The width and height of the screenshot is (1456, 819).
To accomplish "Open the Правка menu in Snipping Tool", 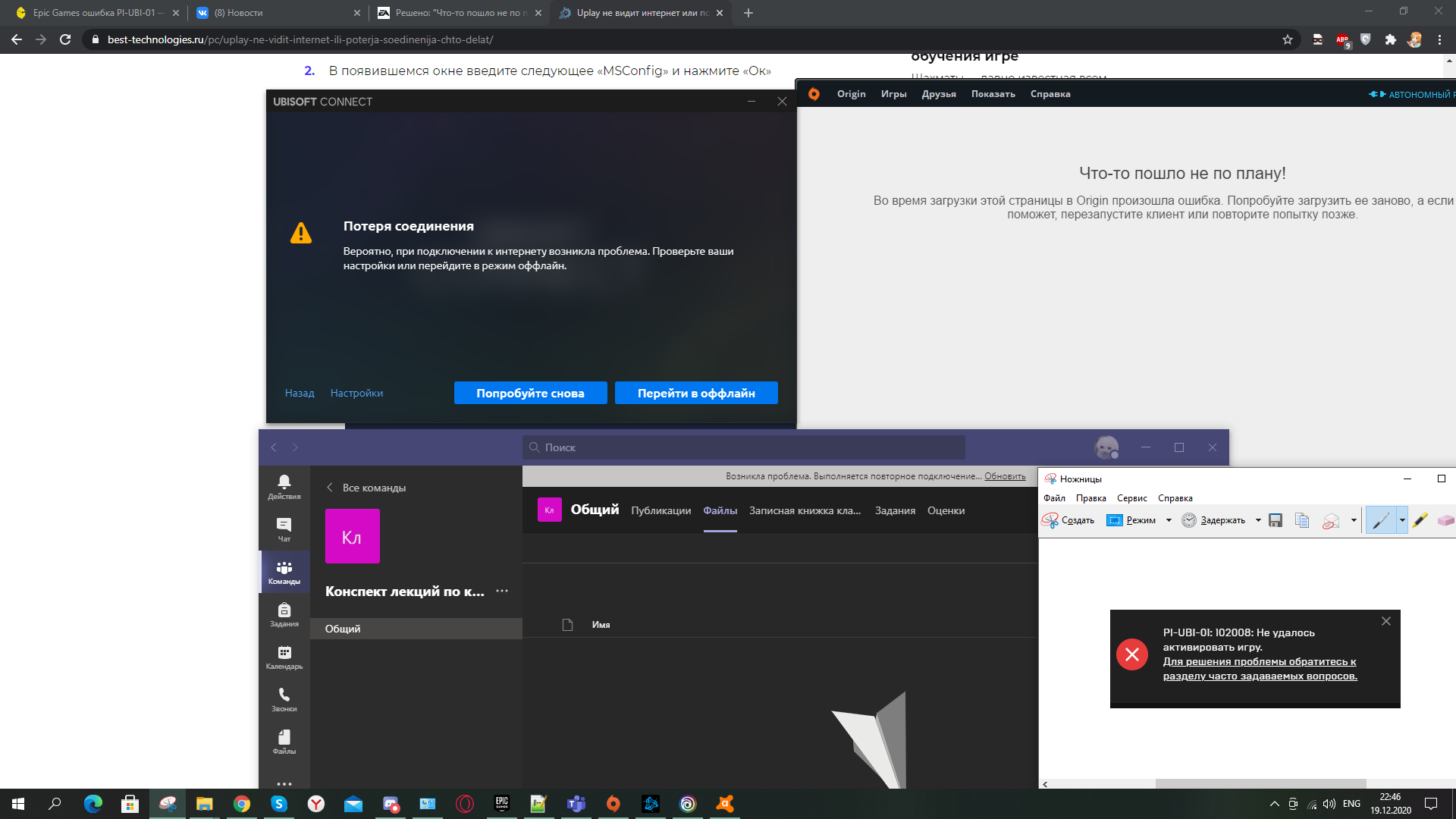I will pyautogui.click(x=1090, y=498).
